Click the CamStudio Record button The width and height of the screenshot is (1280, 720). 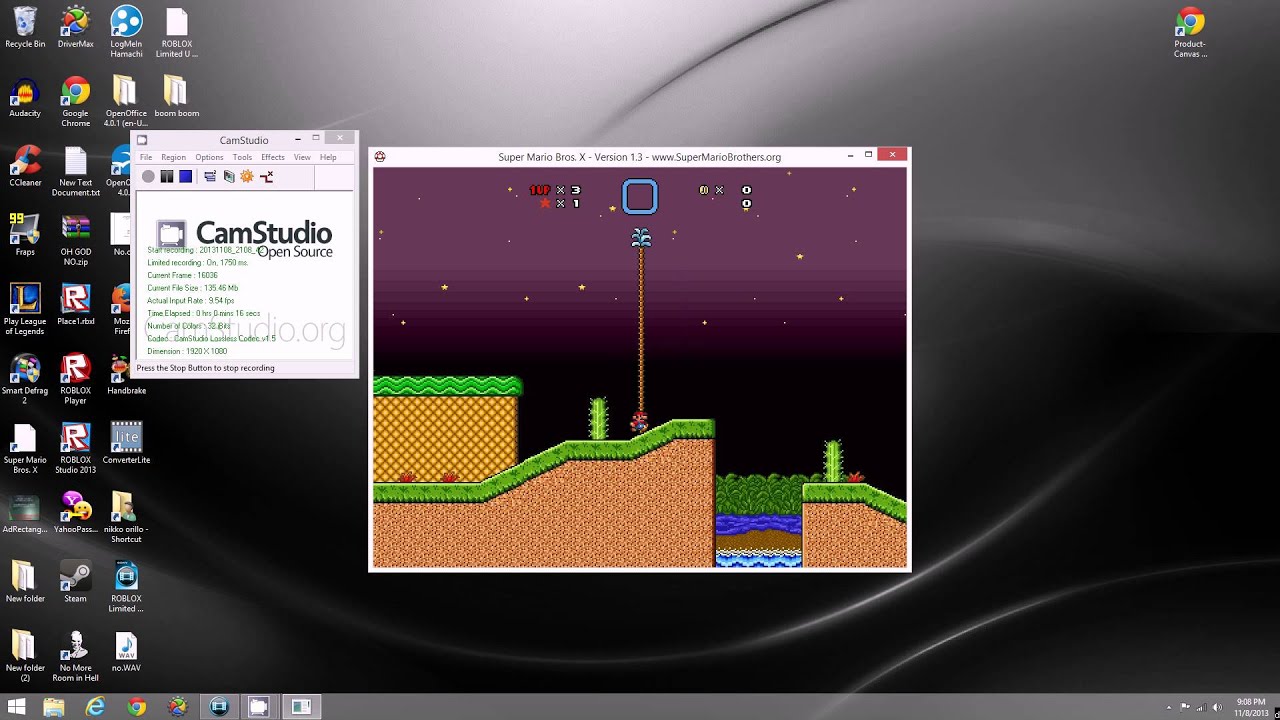(x=148, y=176)
